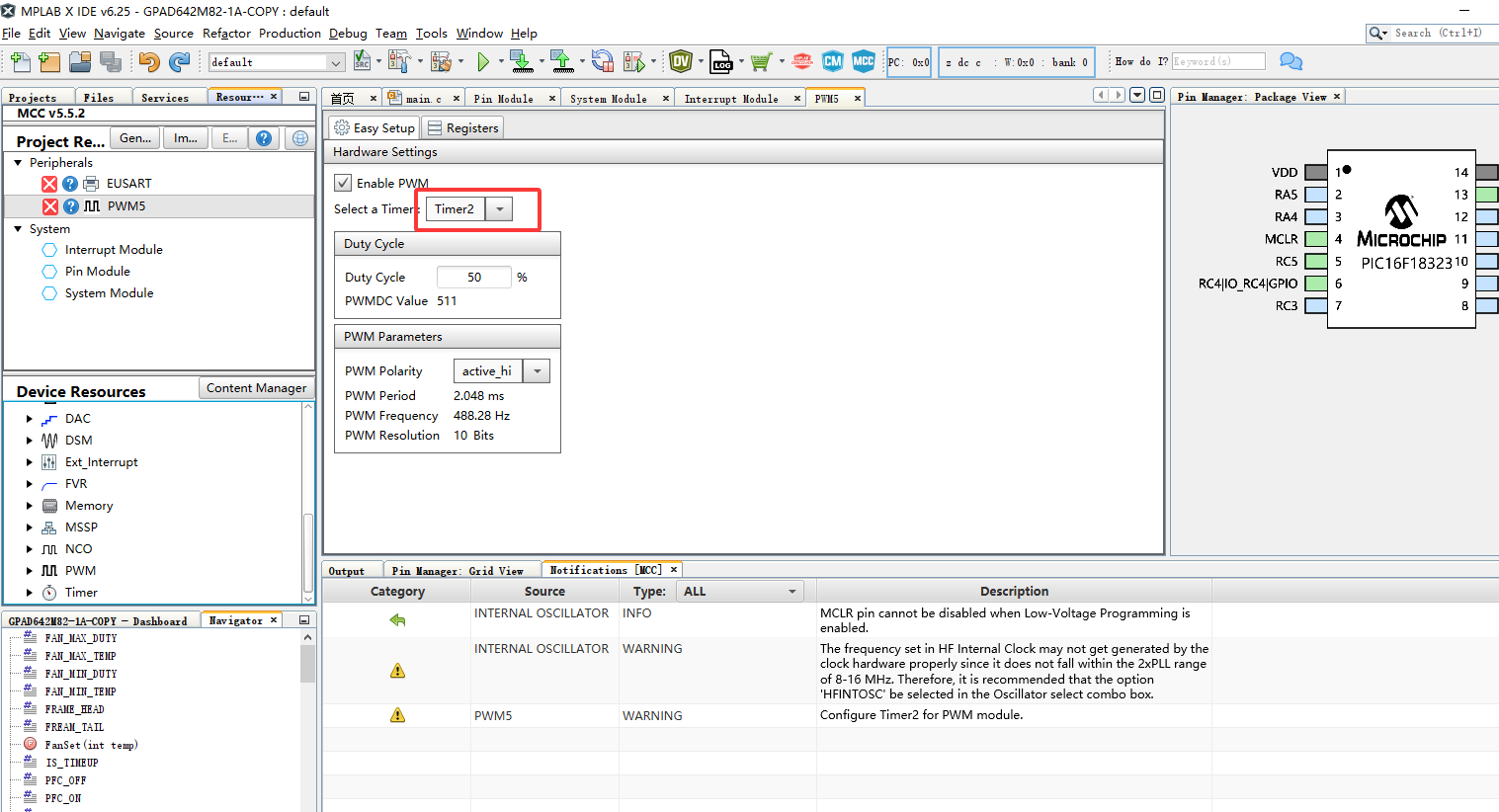This screenshot has width=1499, height=812.
Task: Collapse the System tree node
Action: [18, 229]
